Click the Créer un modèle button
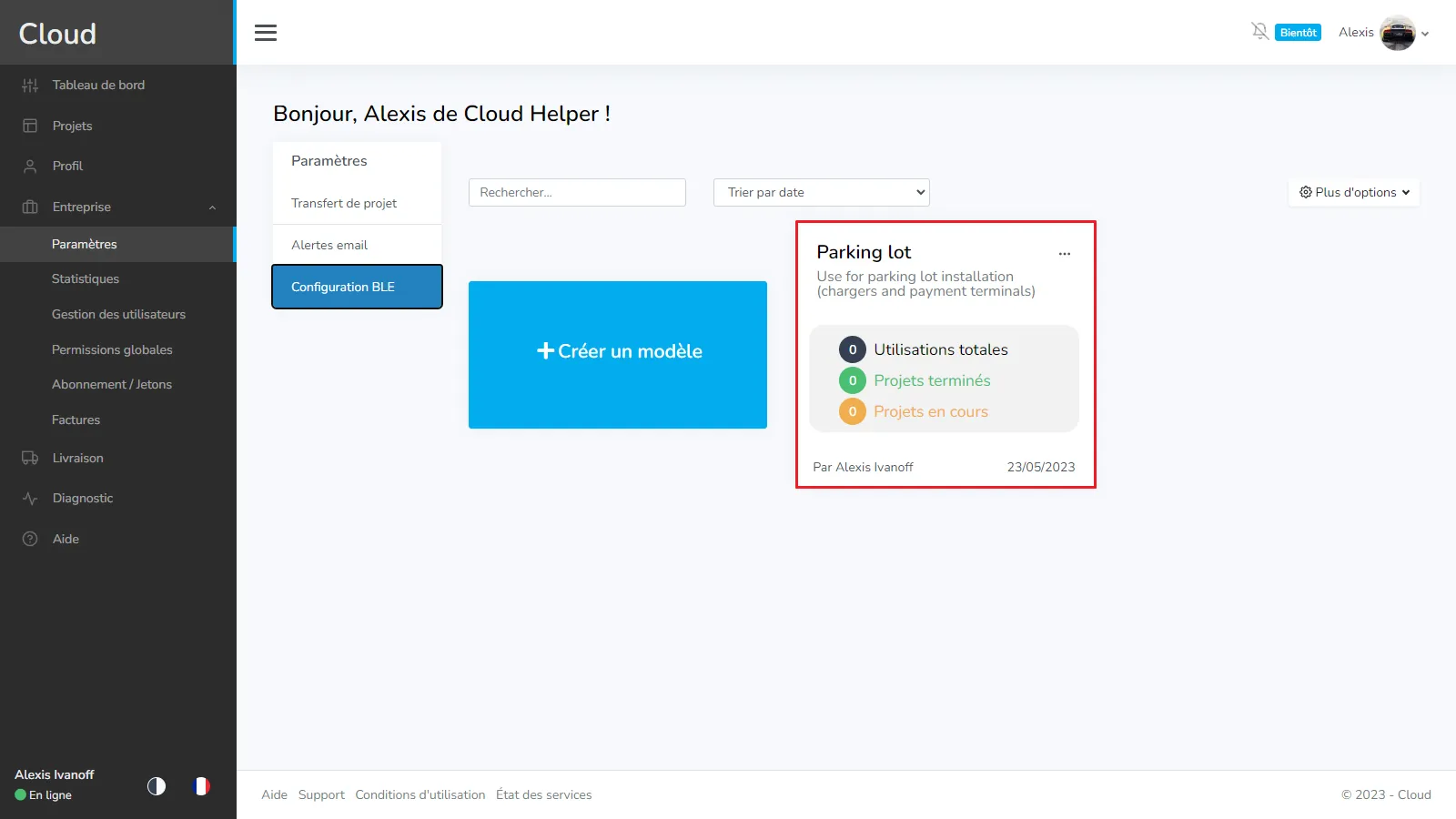 (618, 355)
